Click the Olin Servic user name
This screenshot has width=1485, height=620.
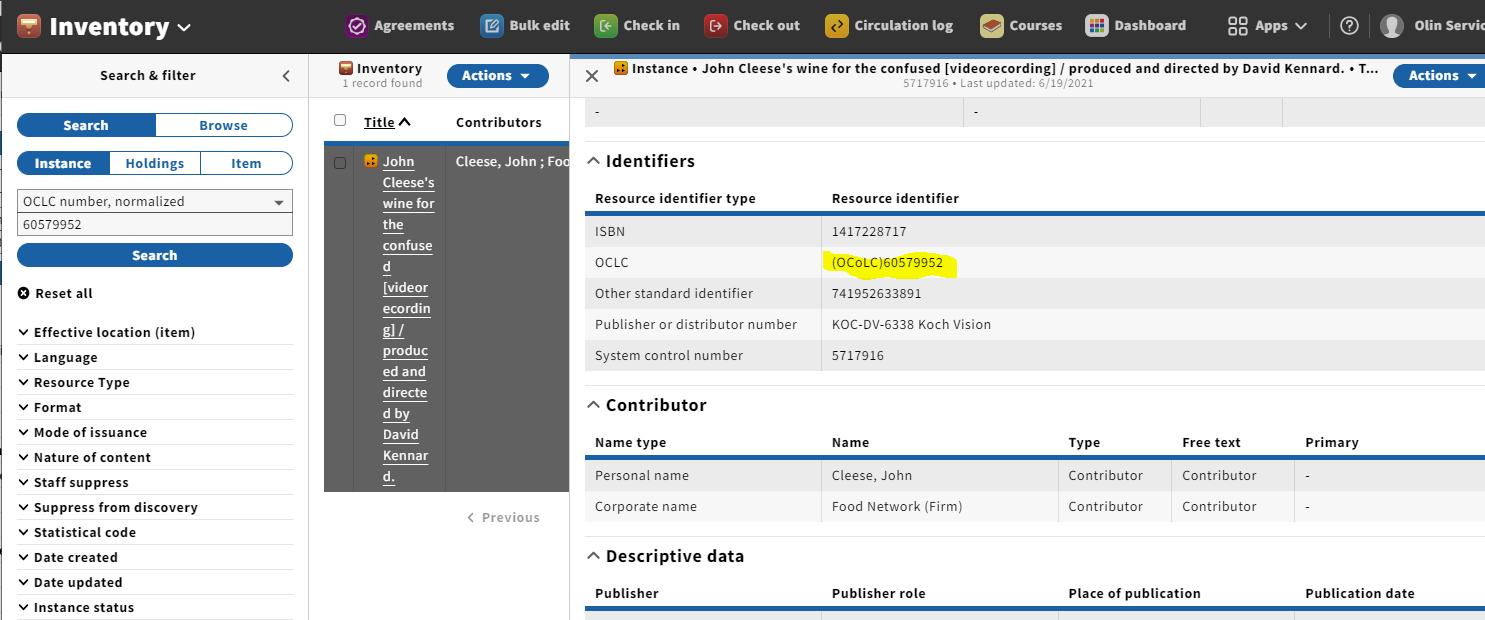click(x=1449, y=26)
